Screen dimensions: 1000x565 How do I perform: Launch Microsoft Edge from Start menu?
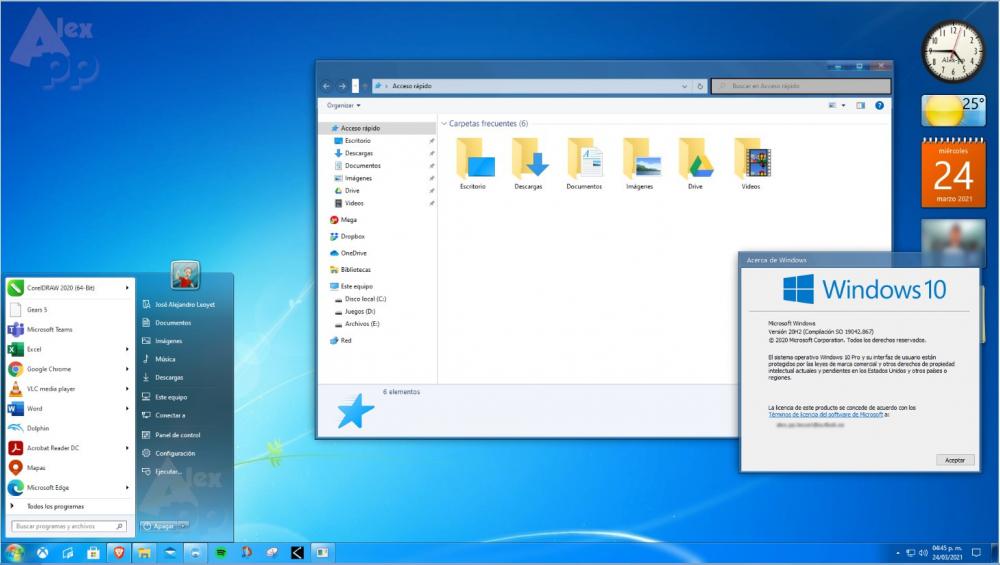point(70,488)
